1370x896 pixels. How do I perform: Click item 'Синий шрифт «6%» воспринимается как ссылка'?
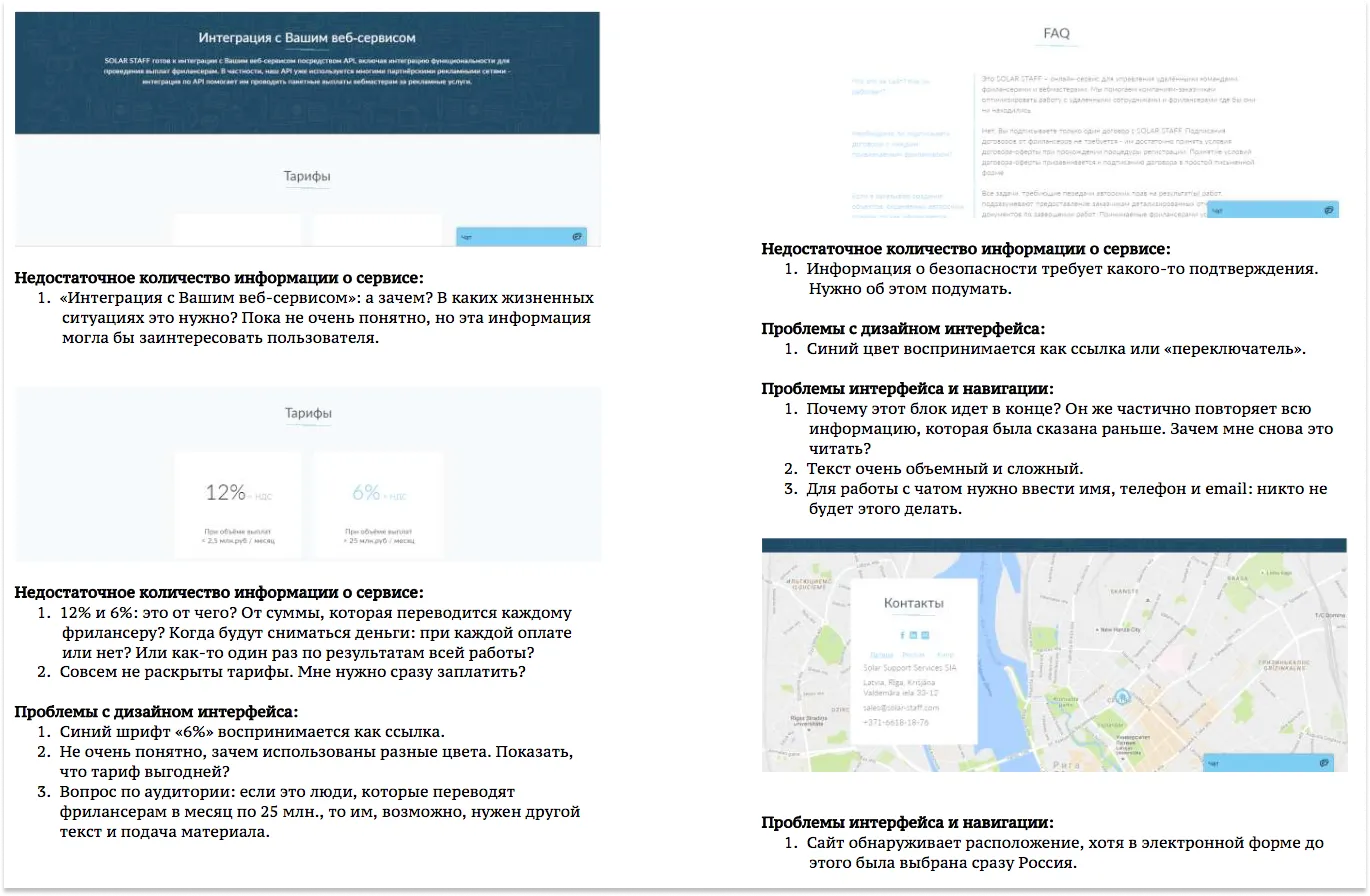click(x=252, y=732)
